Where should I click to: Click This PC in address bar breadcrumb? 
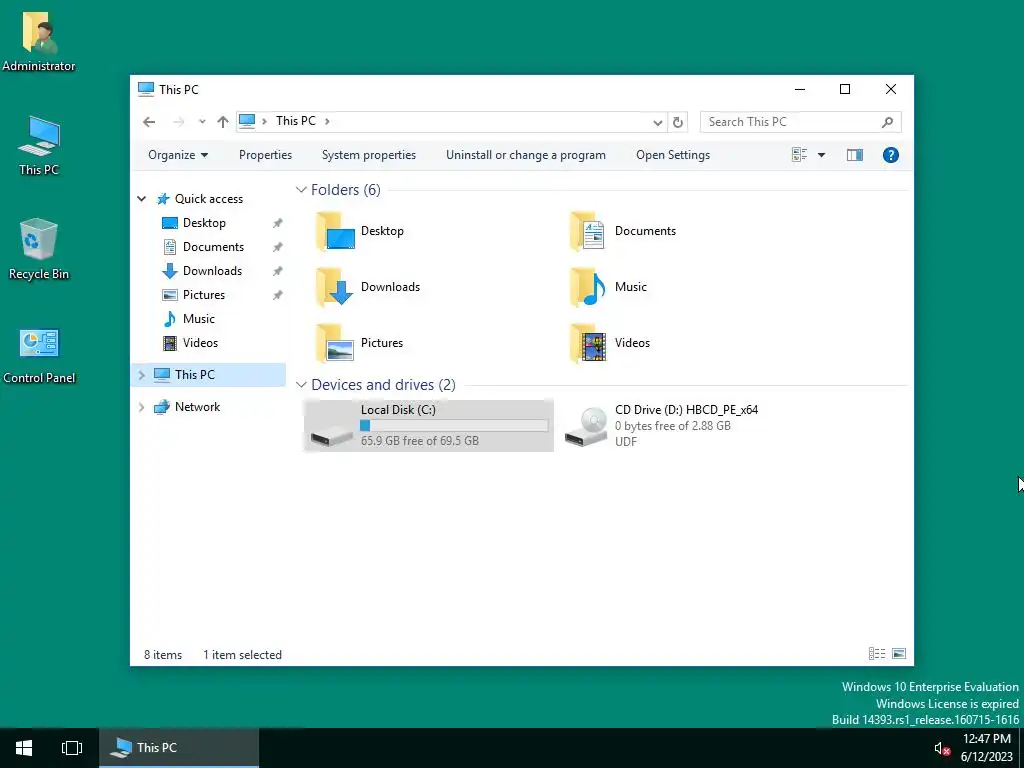[295, 121]
